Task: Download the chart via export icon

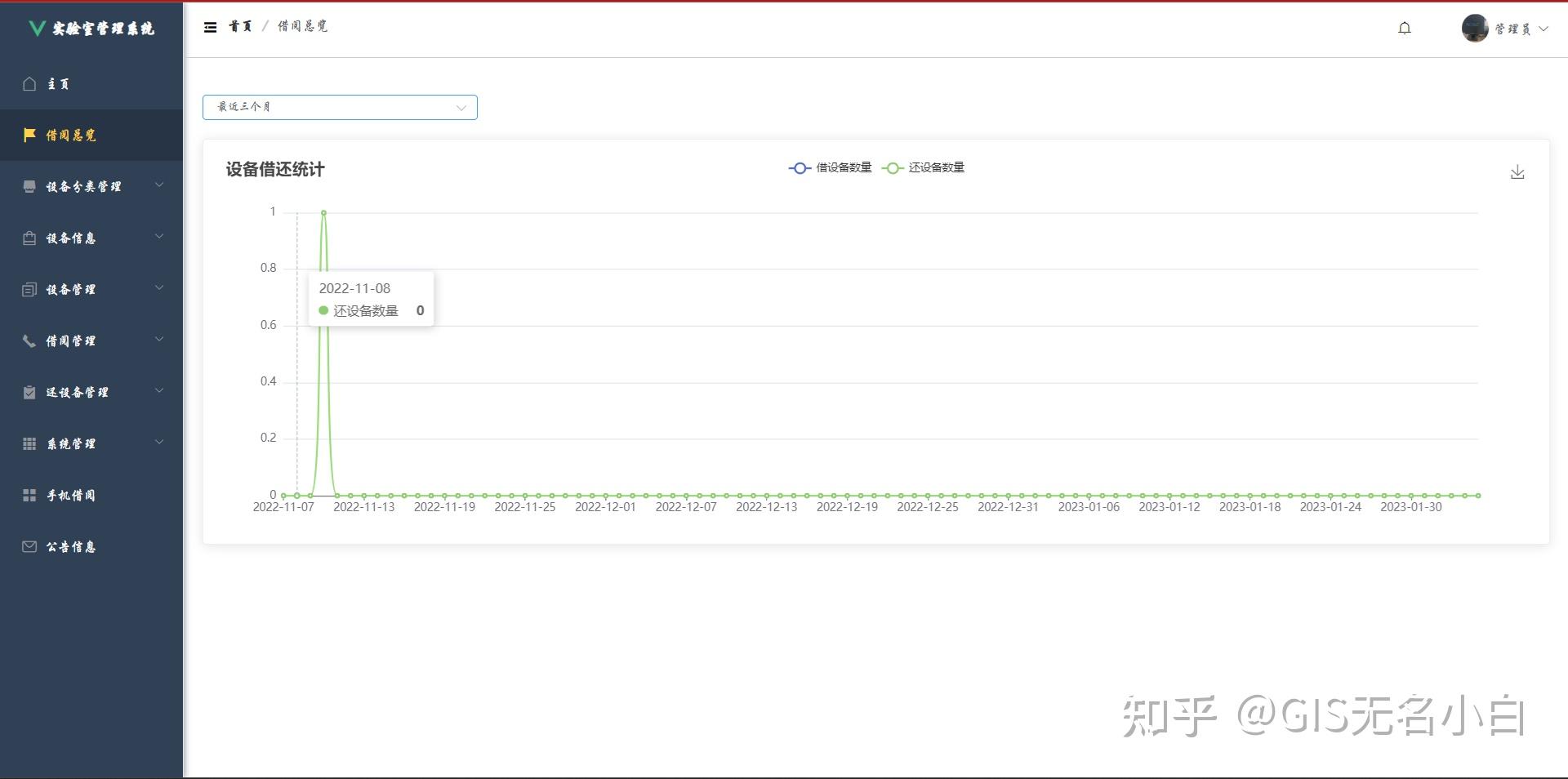Action: tap(1517, 171)
